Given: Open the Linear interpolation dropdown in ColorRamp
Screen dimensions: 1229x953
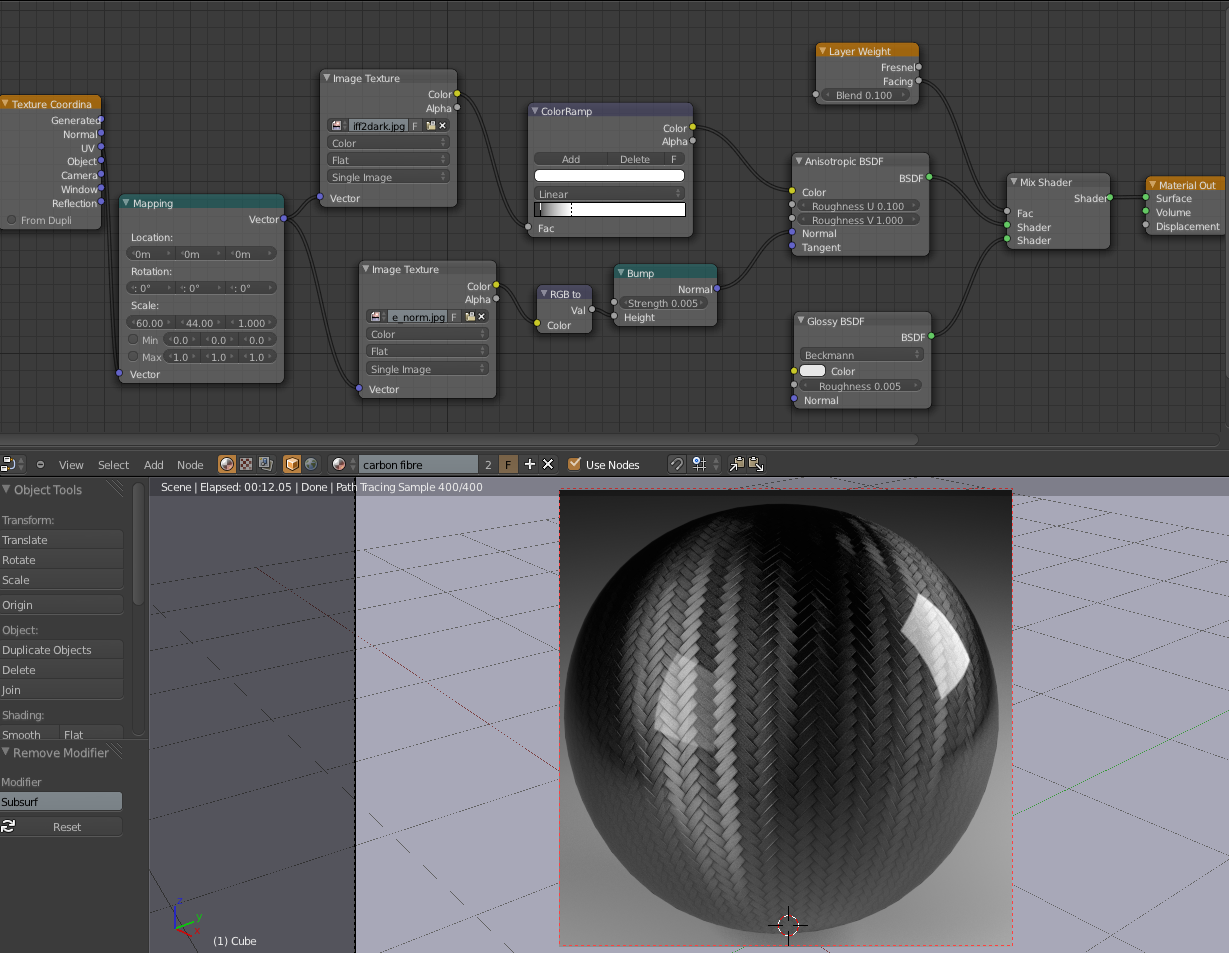Looking at the screenshot, I should [x=609, y=194].
